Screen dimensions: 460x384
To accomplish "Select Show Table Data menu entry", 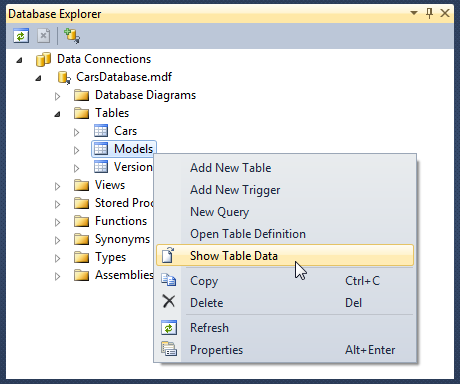I will 285,255.
